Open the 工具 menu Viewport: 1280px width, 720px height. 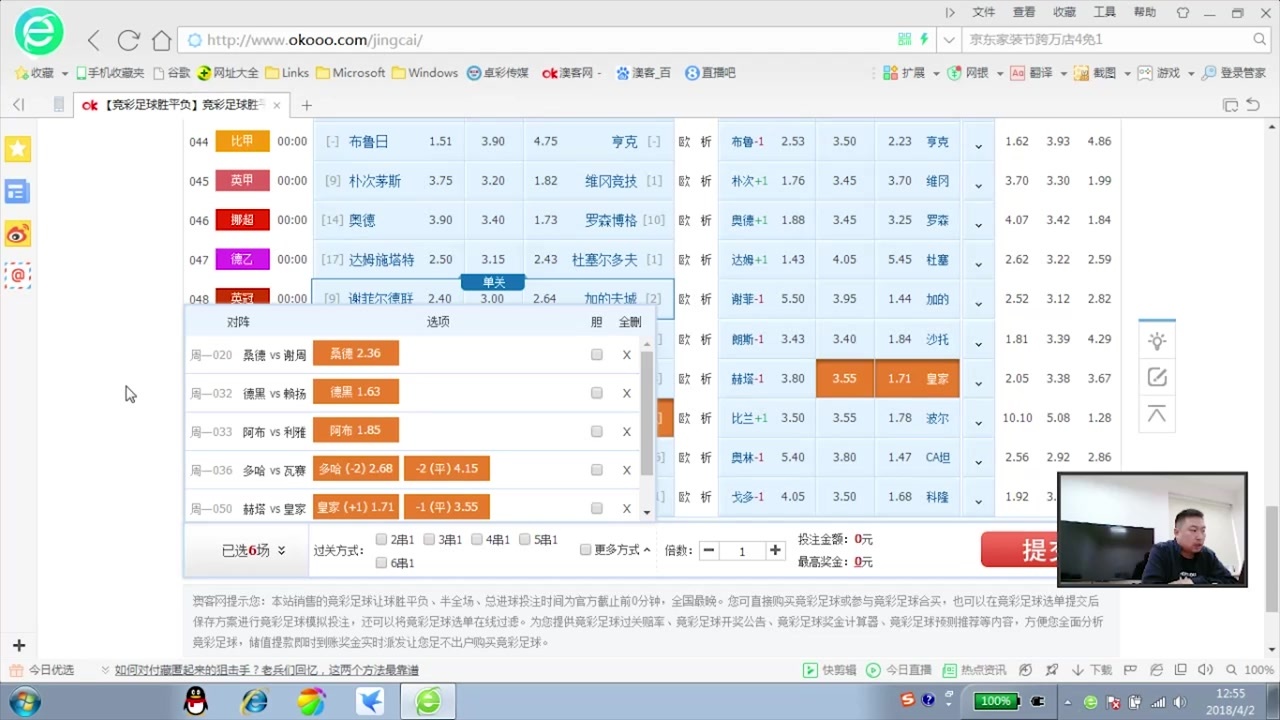pyautogui.click(x=1104, y=12)
